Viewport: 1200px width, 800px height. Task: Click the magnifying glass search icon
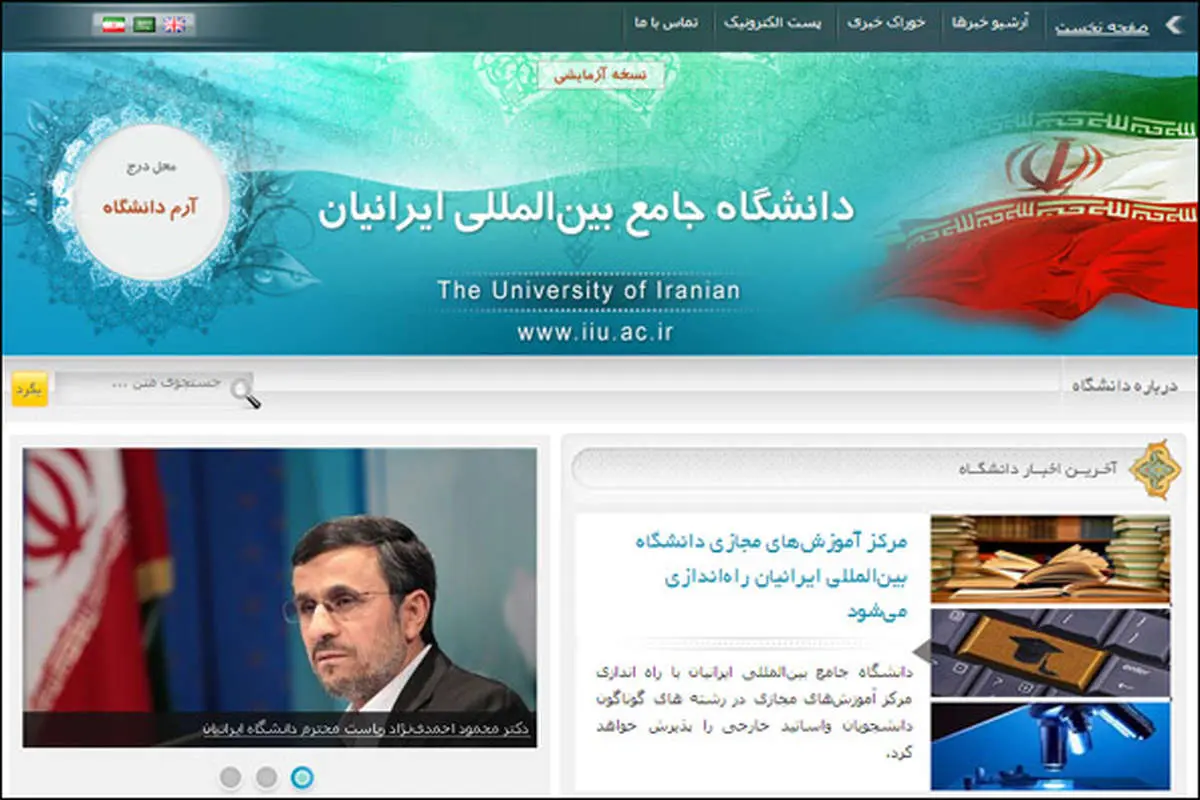(x=245, y=393)
